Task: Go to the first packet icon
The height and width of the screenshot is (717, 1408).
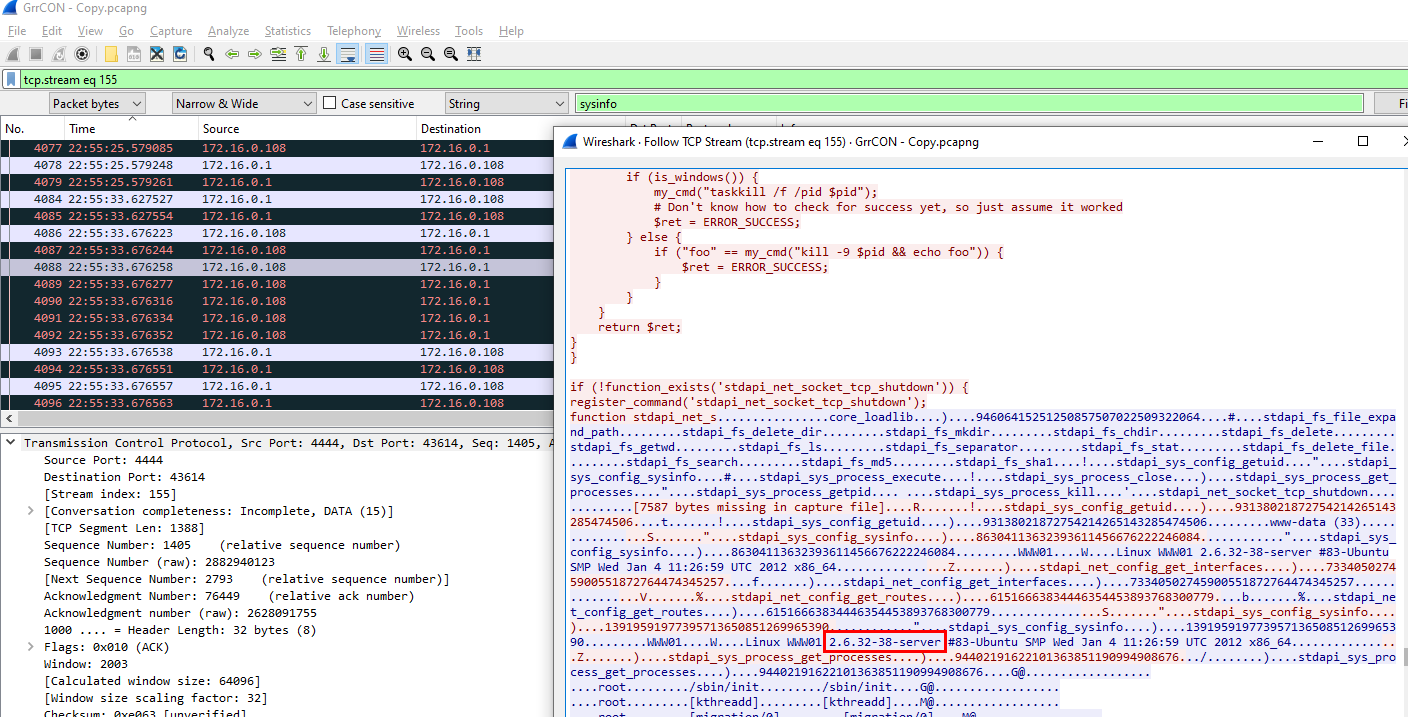Action: (301, 54)
